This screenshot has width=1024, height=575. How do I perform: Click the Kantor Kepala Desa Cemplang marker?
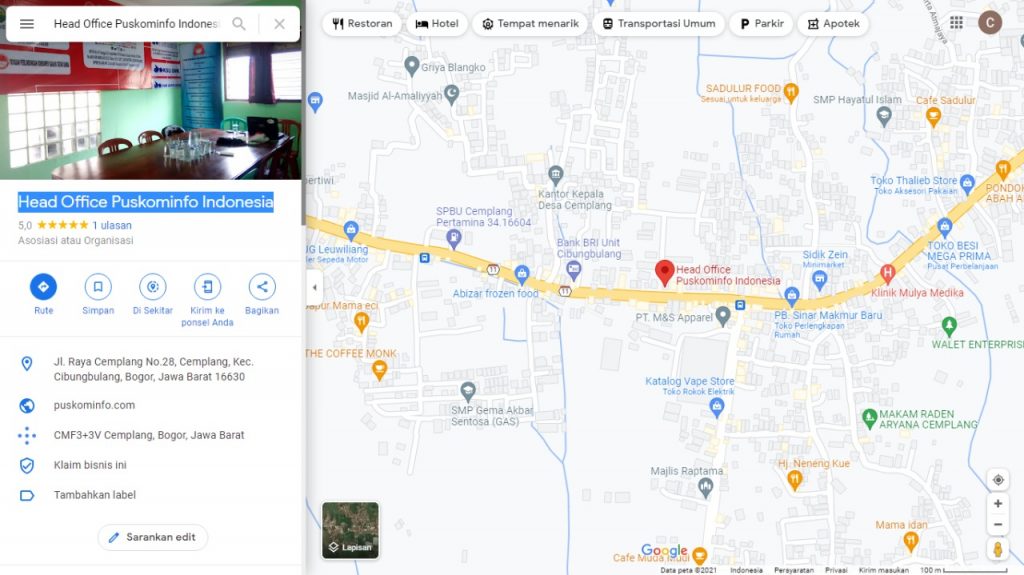click(x=556, y=174)
